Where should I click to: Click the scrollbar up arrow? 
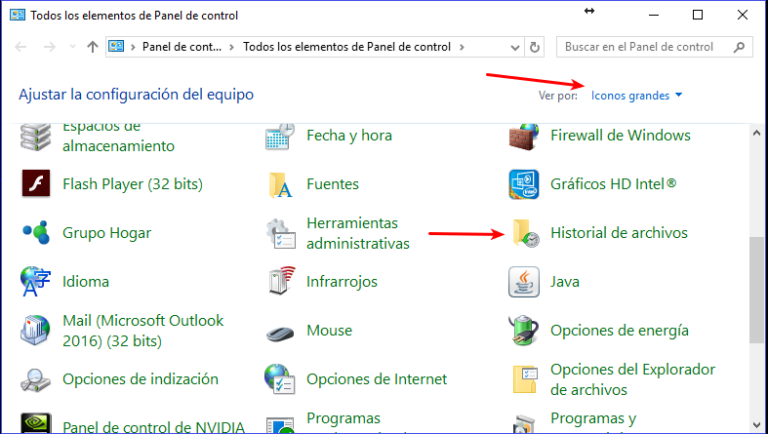757,133
